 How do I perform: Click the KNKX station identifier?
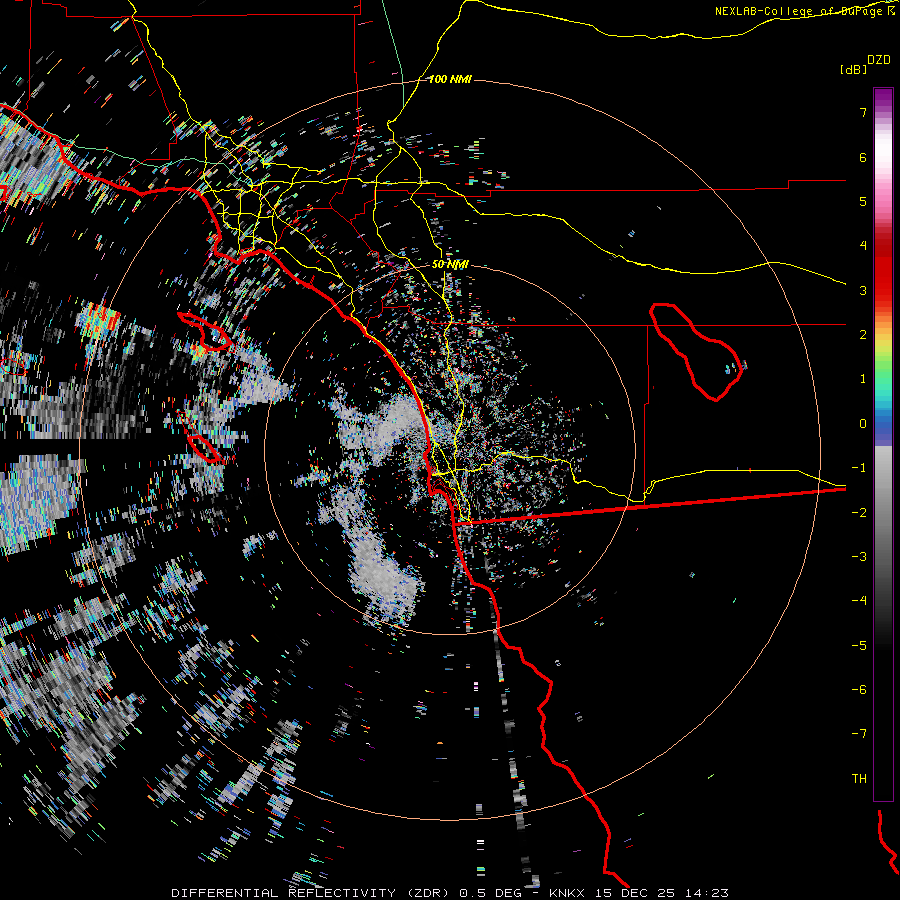567,893
